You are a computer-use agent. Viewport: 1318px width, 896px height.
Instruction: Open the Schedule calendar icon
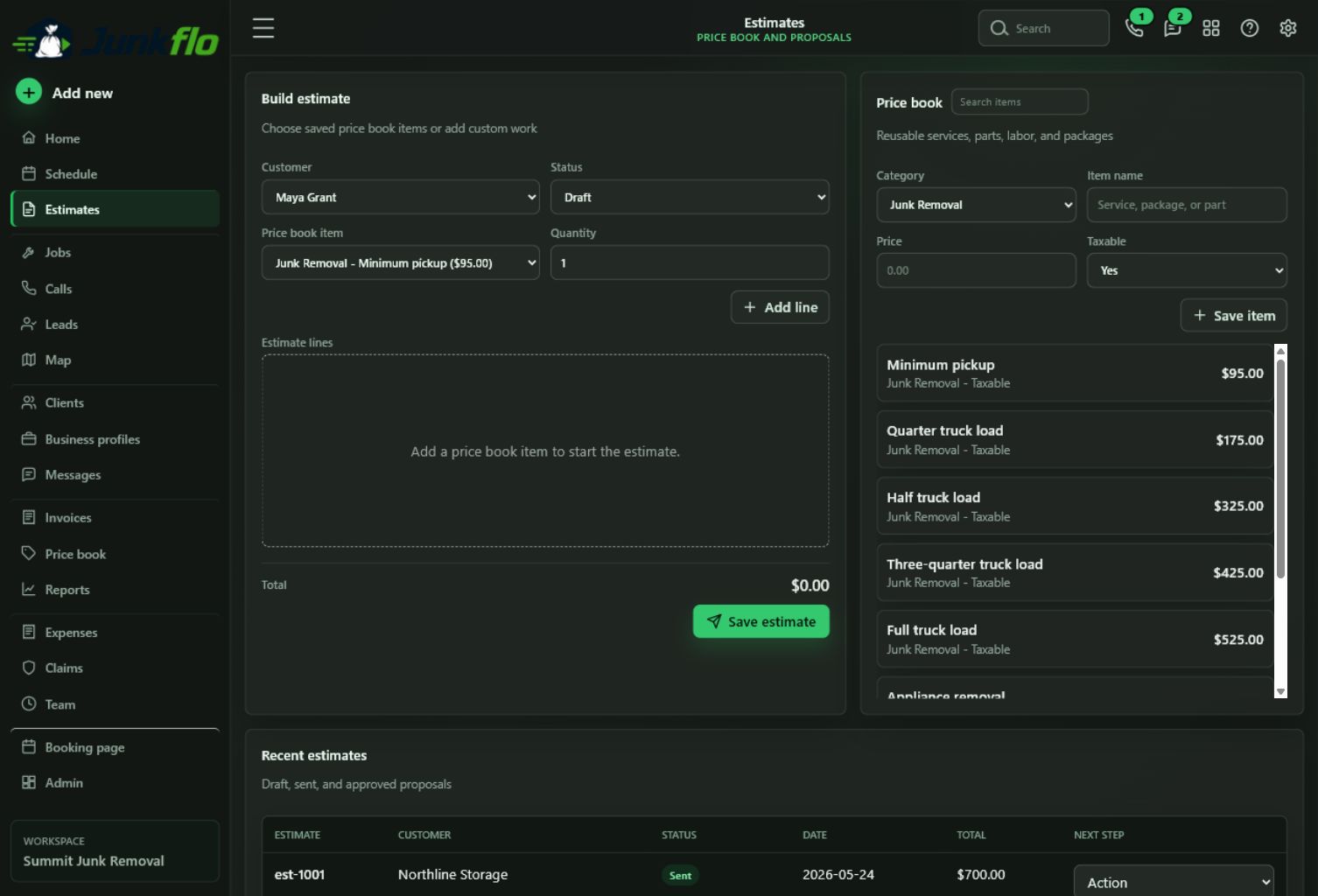(x=29, y=173)
